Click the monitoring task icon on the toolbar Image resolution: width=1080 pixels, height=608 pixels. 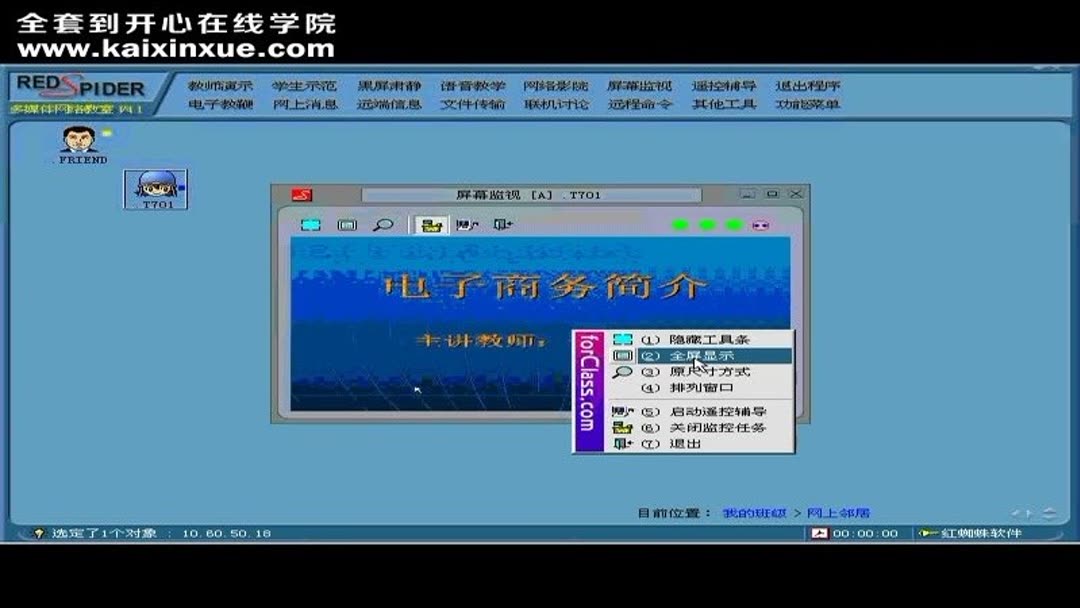pyautogui.click(x=430, y=226)
